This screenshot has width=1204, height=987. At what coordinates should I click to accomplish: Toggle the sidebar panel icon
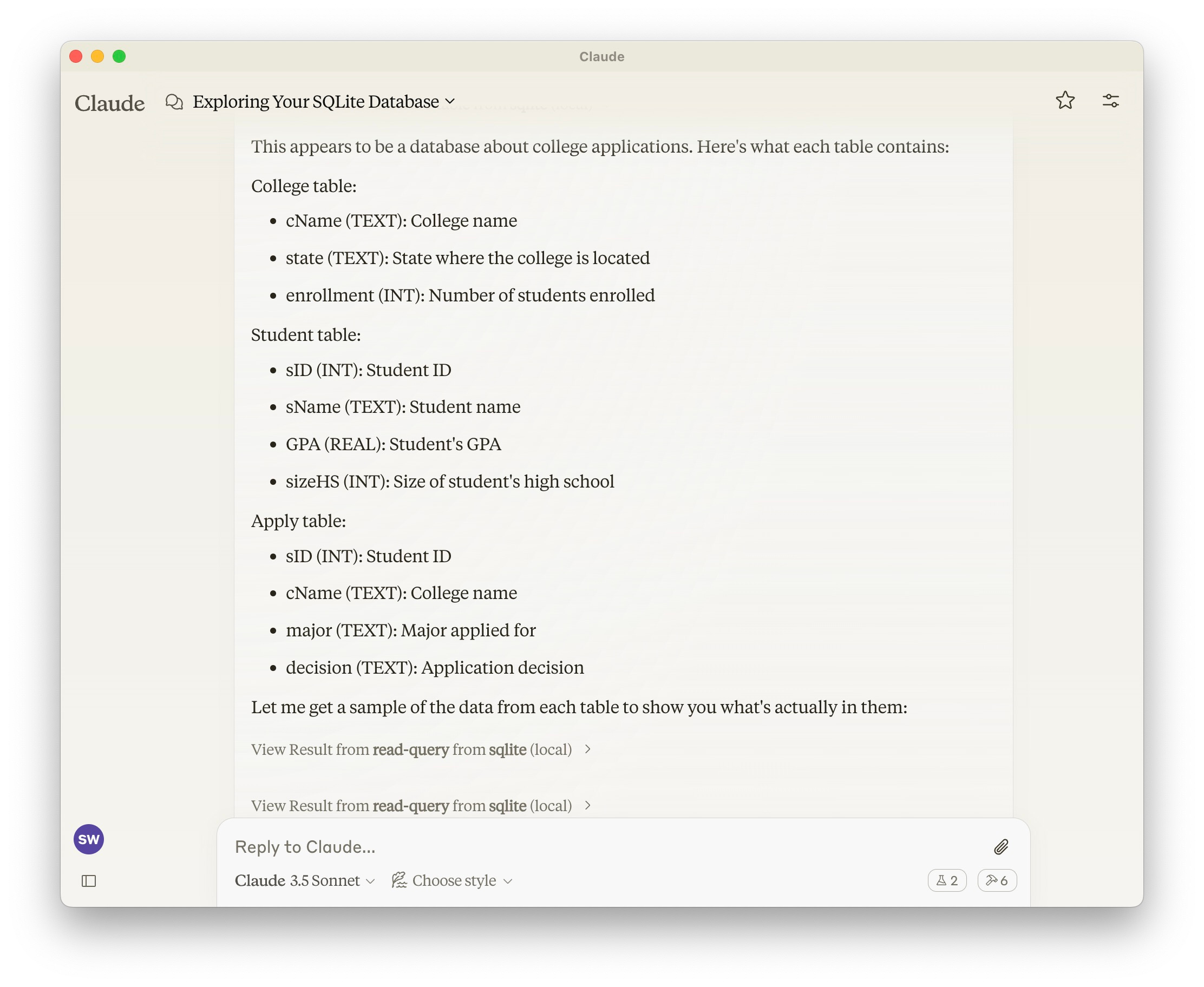click(89, 881)
